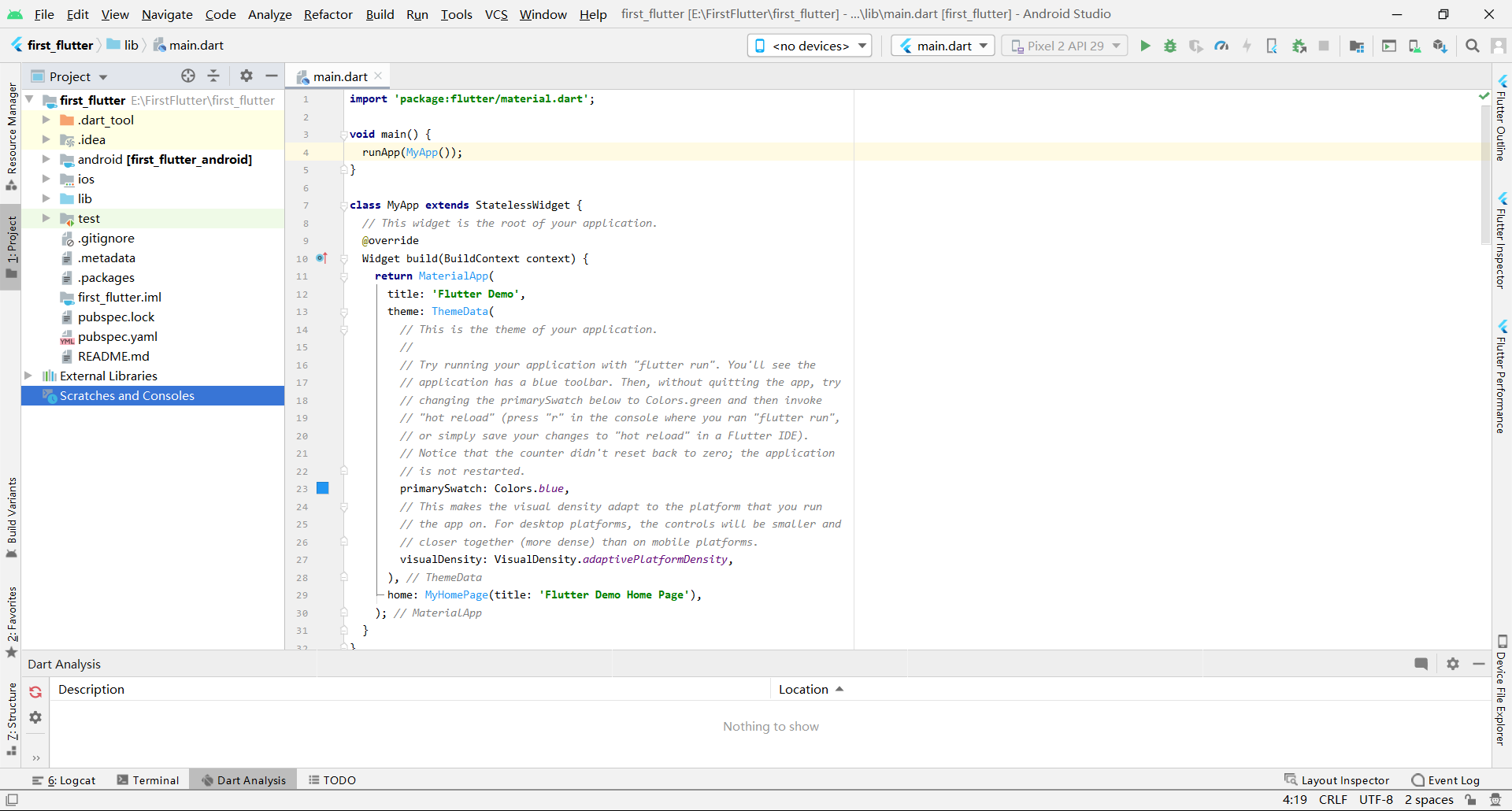
Task: Toggle the Device File Explorer panel
Action: click(1502, 690)
